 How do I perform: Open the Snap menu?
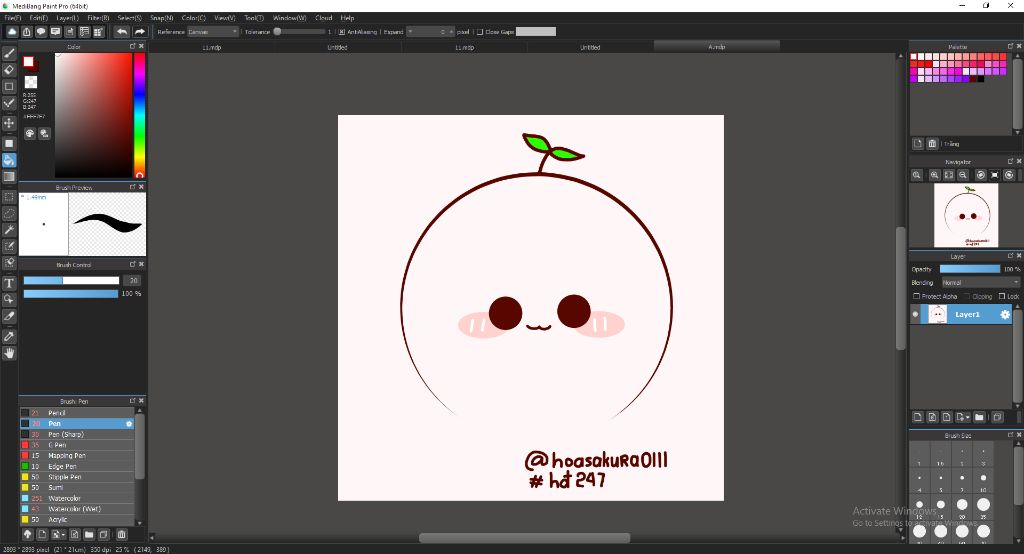click(x=161, y=18)
